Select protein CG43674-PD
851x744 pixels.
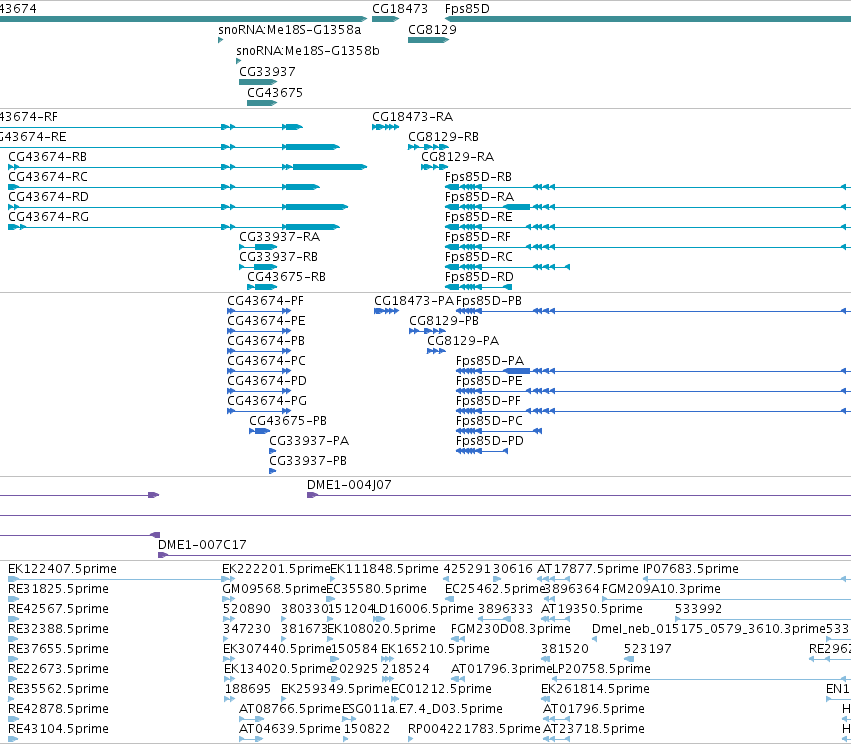coord(267,382)
